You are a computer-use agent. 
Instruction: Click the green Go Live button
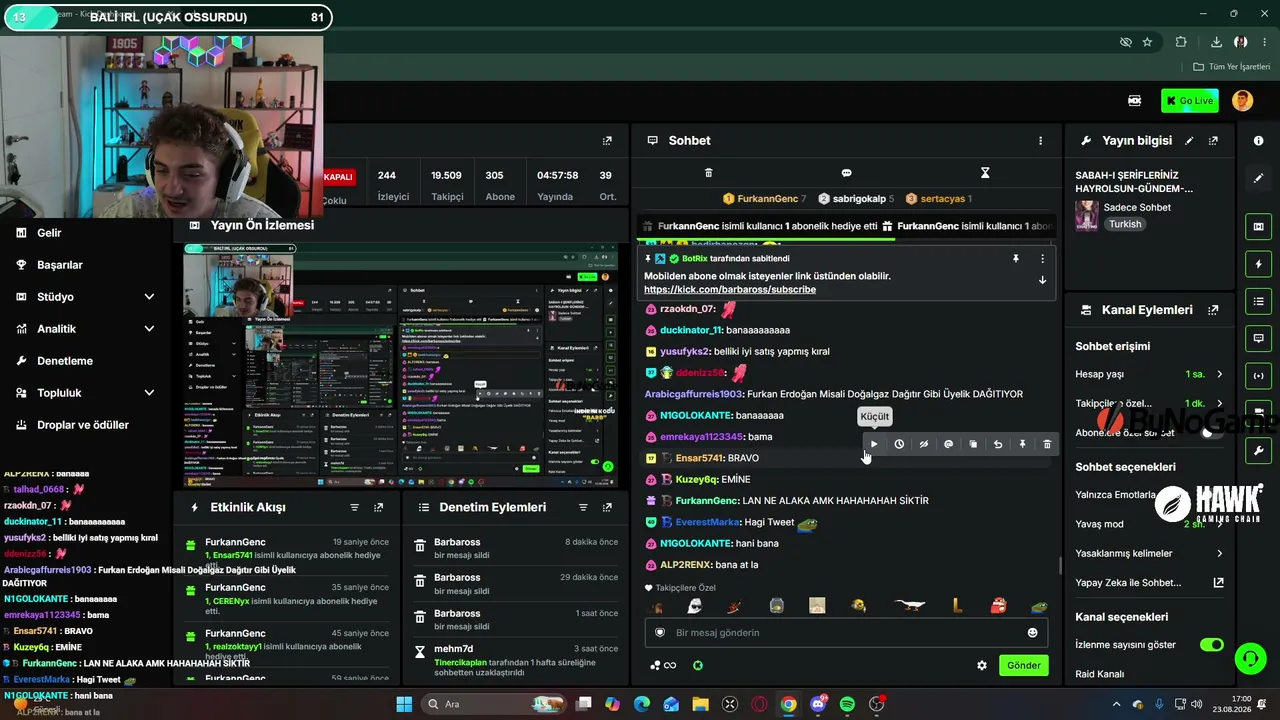[x=1190, y=100]
